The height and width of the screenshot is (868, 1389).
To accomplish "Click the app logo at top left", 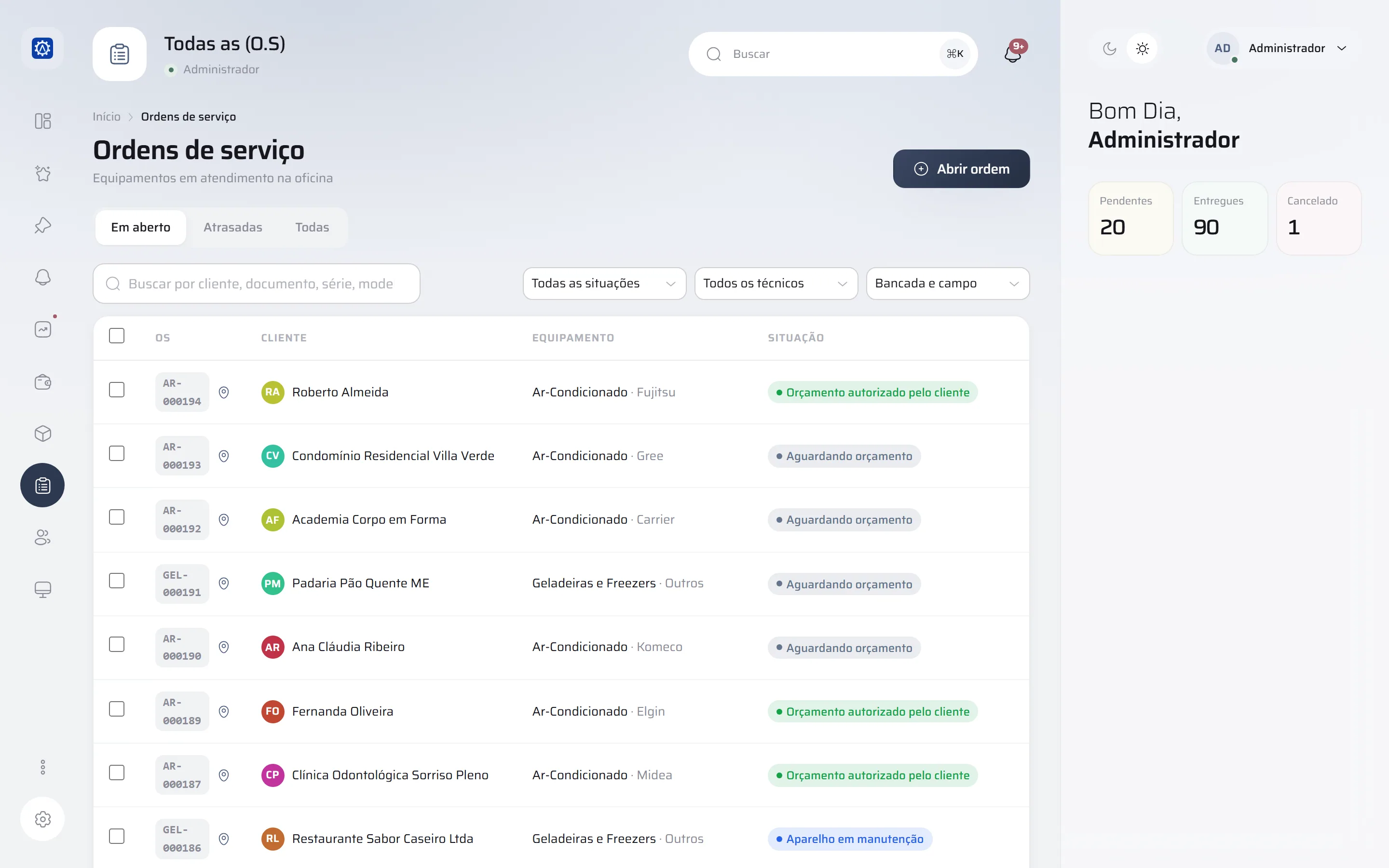I will [x=42, y=48].
